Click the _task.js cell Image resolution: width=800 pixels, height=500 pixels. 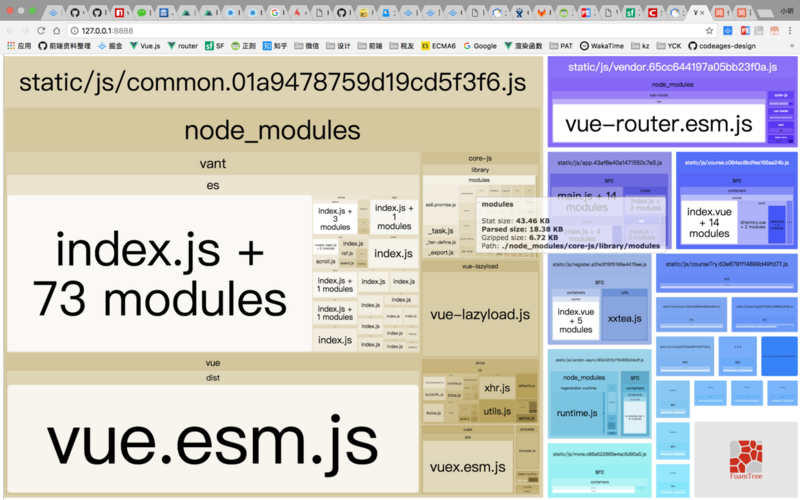pos(441,231)
